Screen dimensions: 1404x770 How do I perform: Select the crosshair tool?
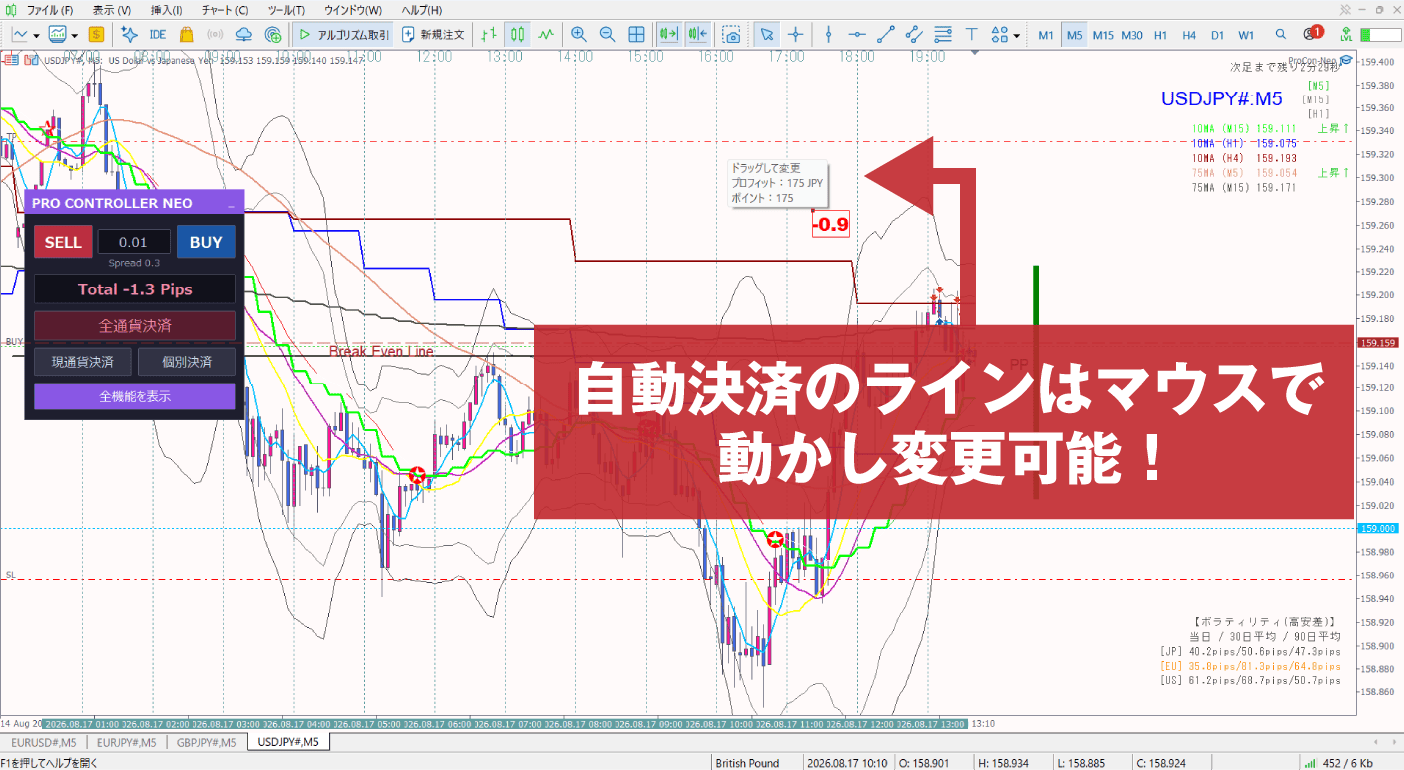click(x=796, y=34)
